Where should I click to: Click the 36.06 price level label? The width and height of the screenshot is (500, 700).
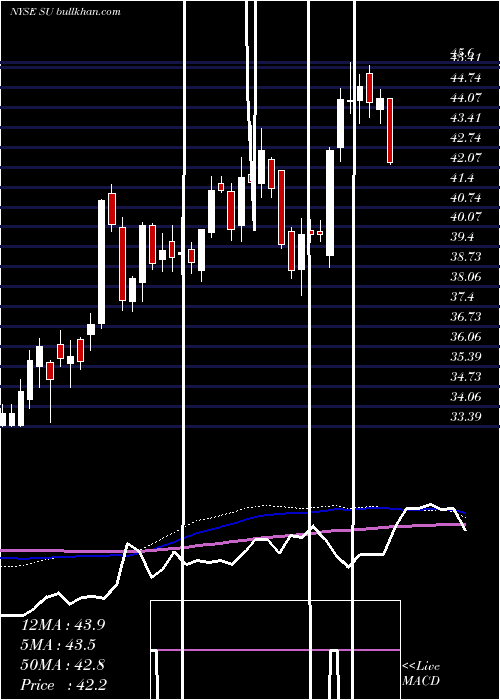point(466,336)
